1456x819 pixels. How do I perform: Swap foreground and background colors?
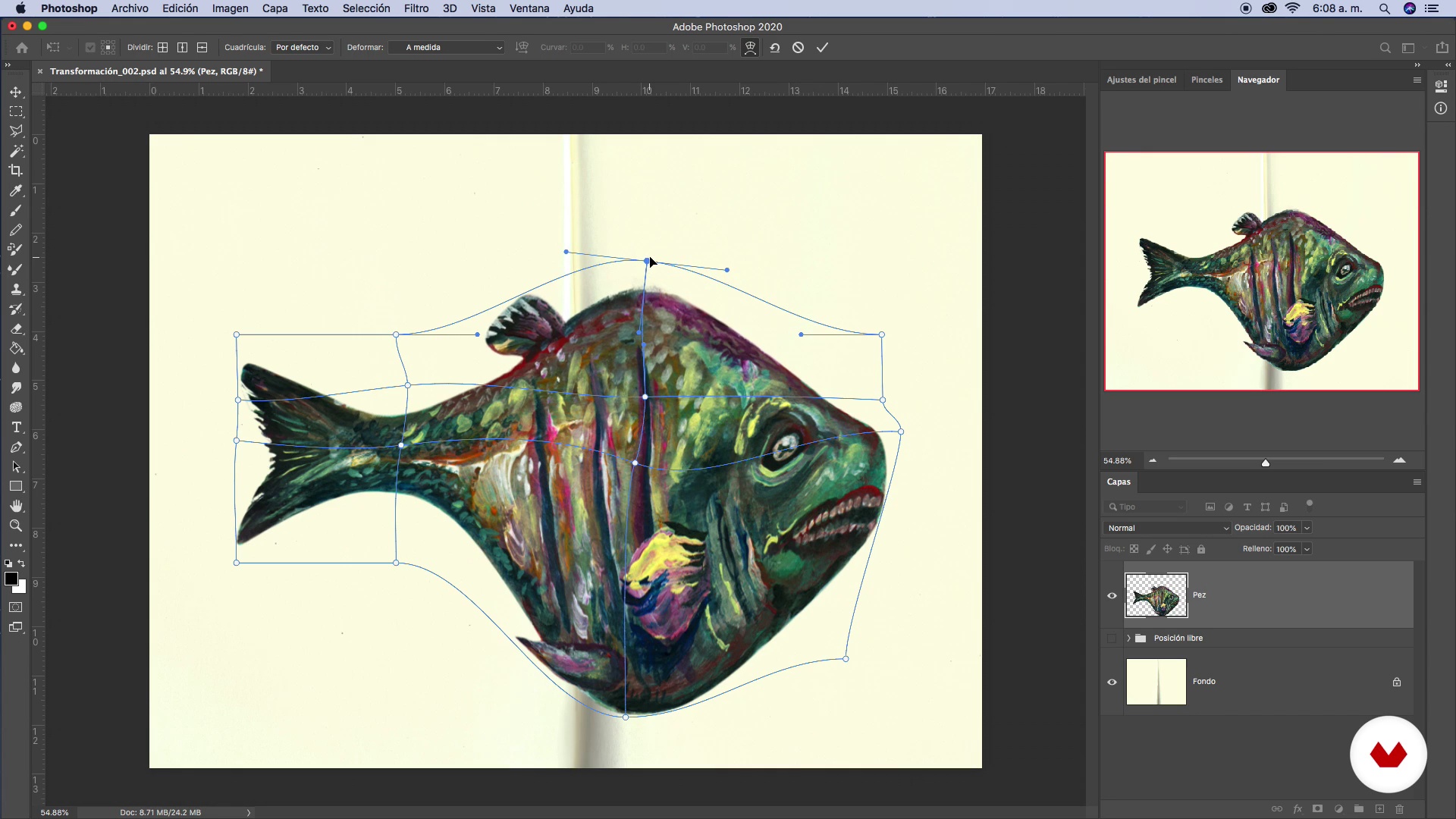tap(21, 563)
